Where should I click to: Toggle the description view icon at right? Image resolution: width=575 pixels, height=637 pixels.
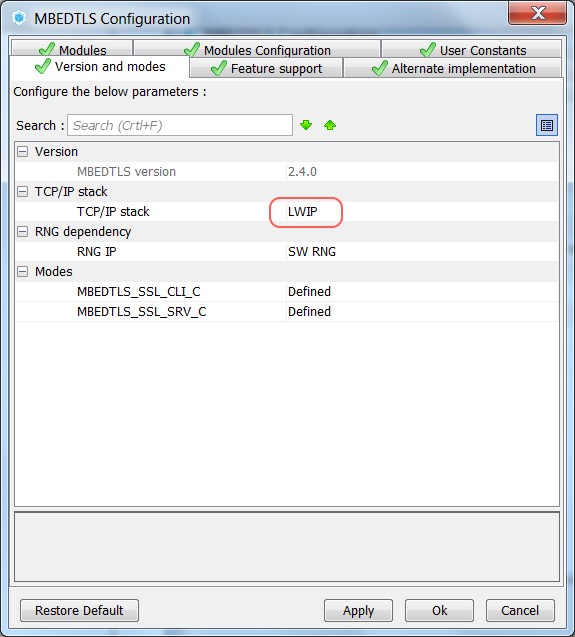[x=547, y=125]
